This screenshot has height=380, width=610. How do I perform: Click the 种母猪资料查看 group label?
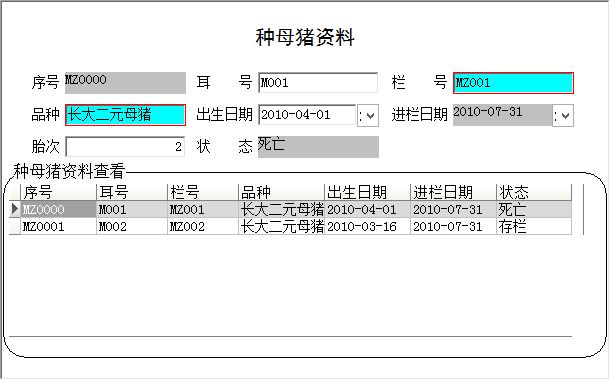point(69,171)
